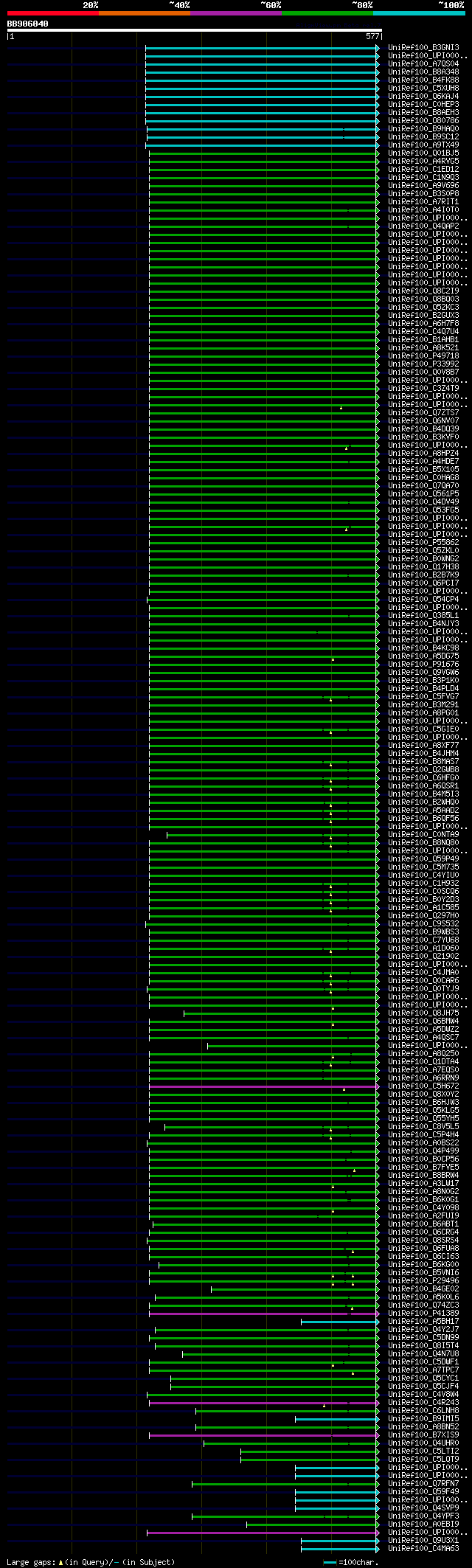Open hit UniRef100_A7QS04
Image resolution: width=472 pixels, height=1568 pixels.
tap(423, 63)
